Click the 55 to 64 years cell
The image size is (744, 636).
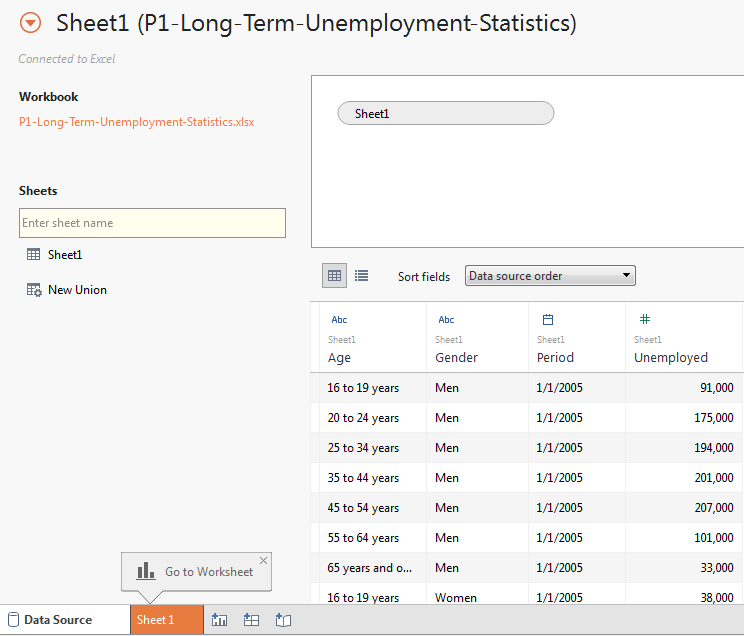373,538
